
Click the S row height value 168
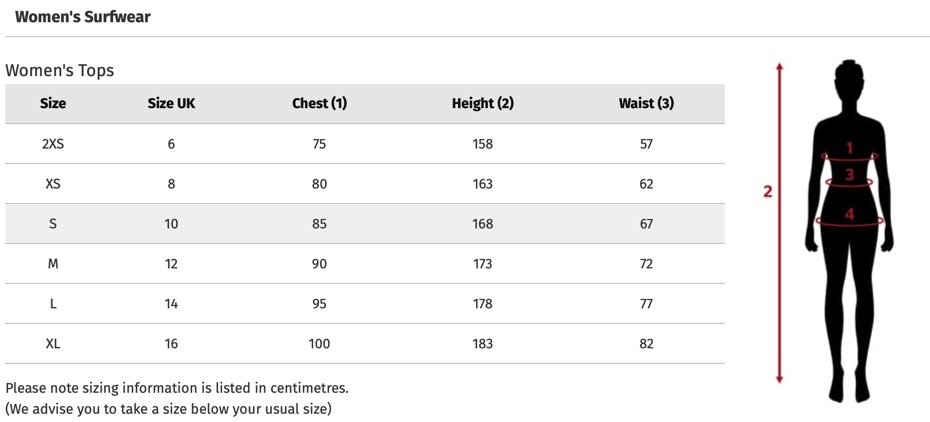tap(483, 224)
